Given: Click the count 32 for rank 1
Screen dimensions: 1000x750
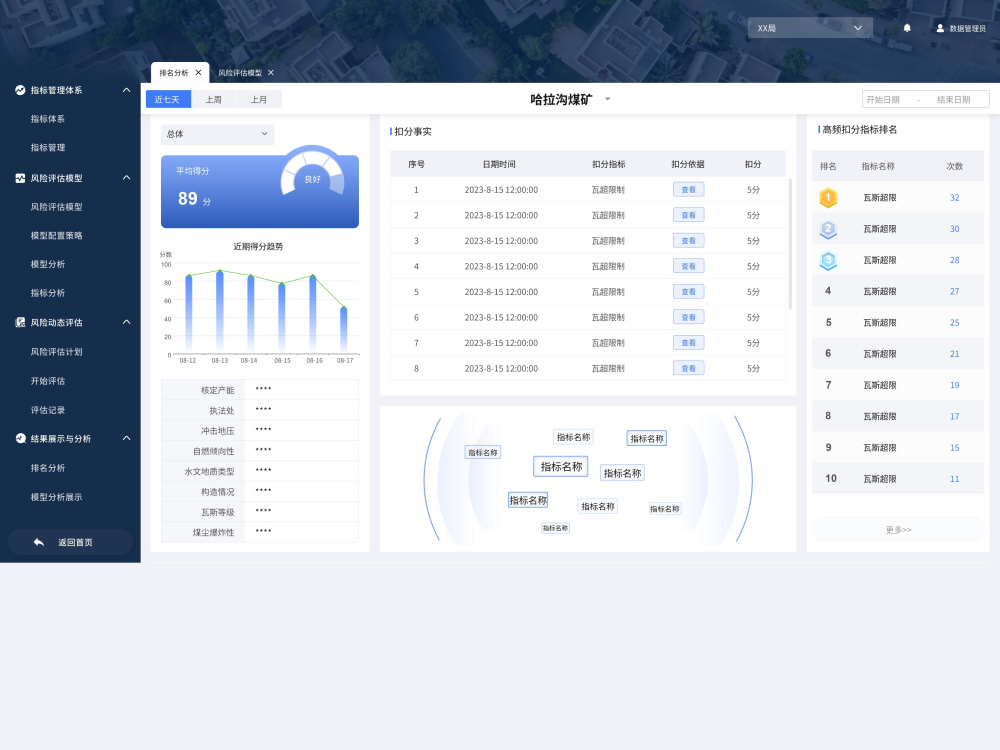Looking at the screenshot, I should coord(954,198).
